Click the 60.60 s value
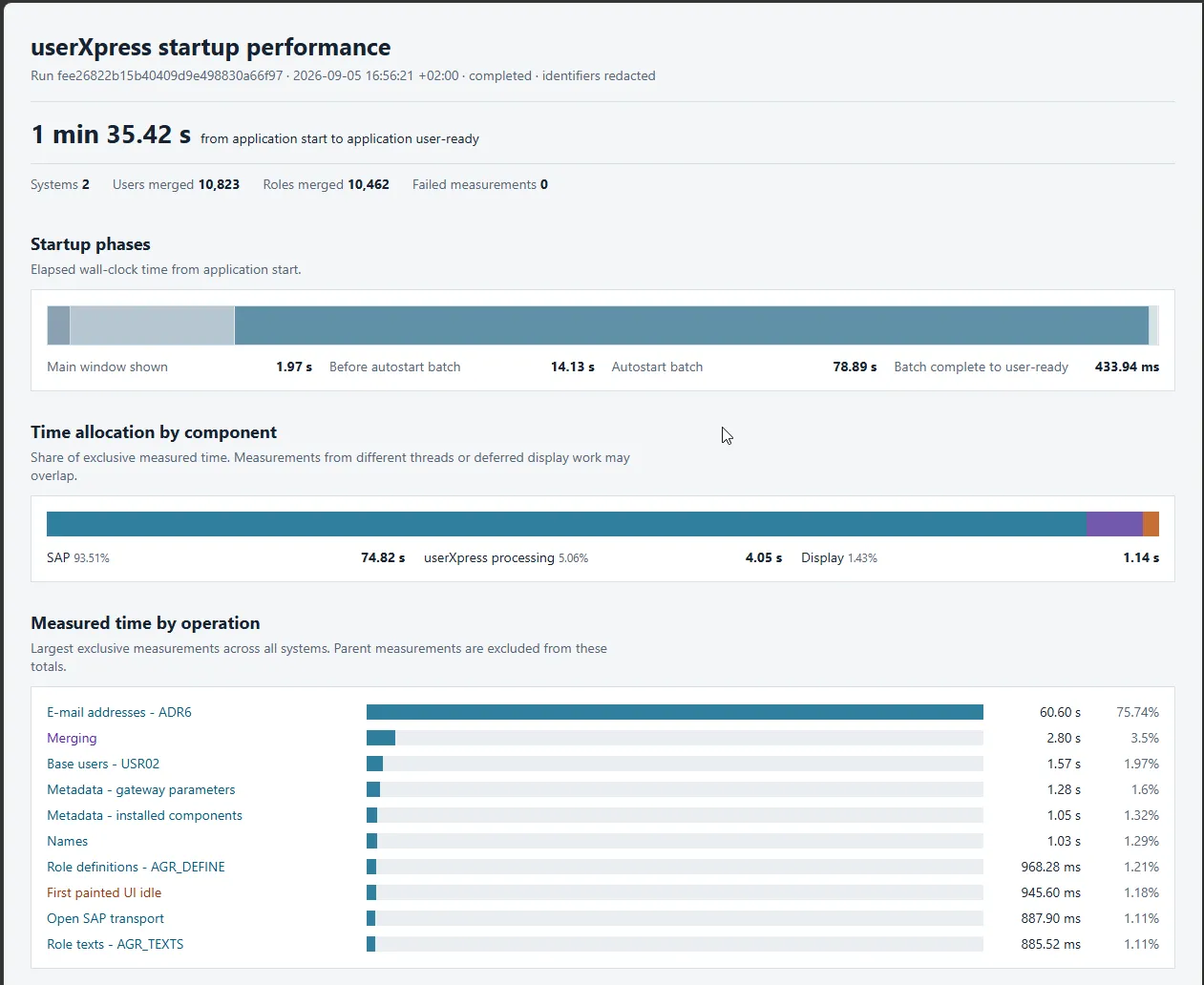Image resolution: width=1204 pixels, height=985 pixels. tap(1060, 712)
